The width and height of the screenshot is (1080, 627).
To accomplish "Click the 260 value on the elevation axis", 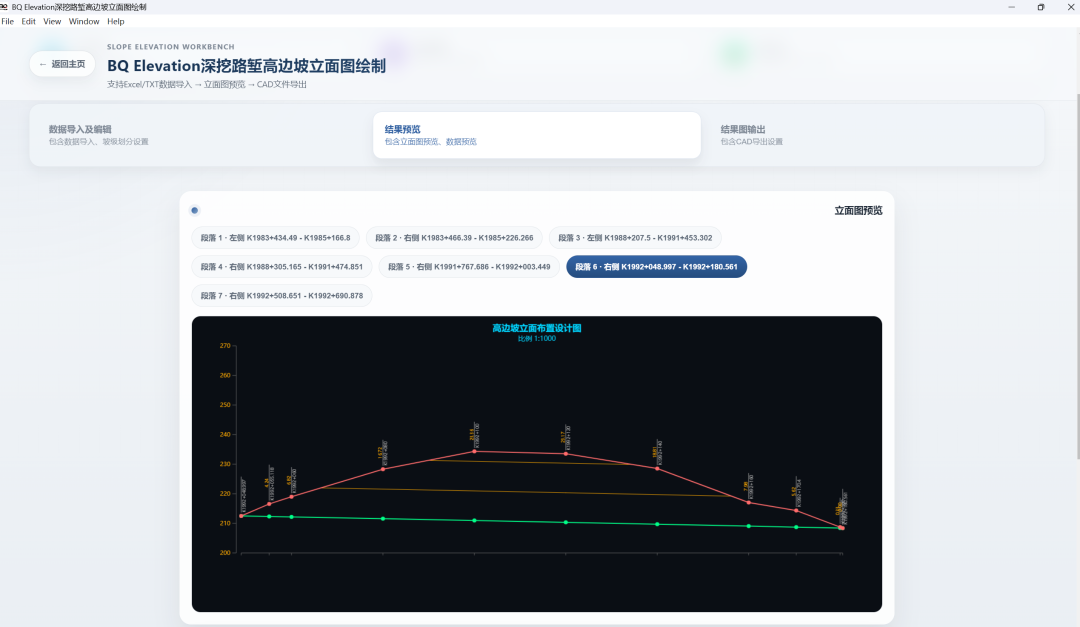I will click(225, 376).
